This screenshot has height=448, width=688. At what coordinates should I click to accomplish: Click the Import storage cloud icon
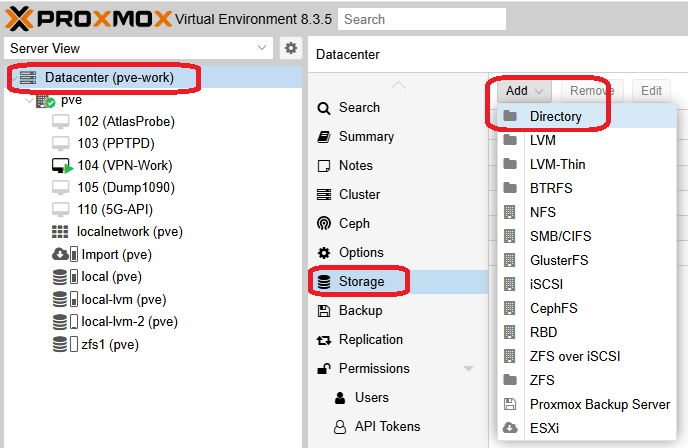pos(60,254)
